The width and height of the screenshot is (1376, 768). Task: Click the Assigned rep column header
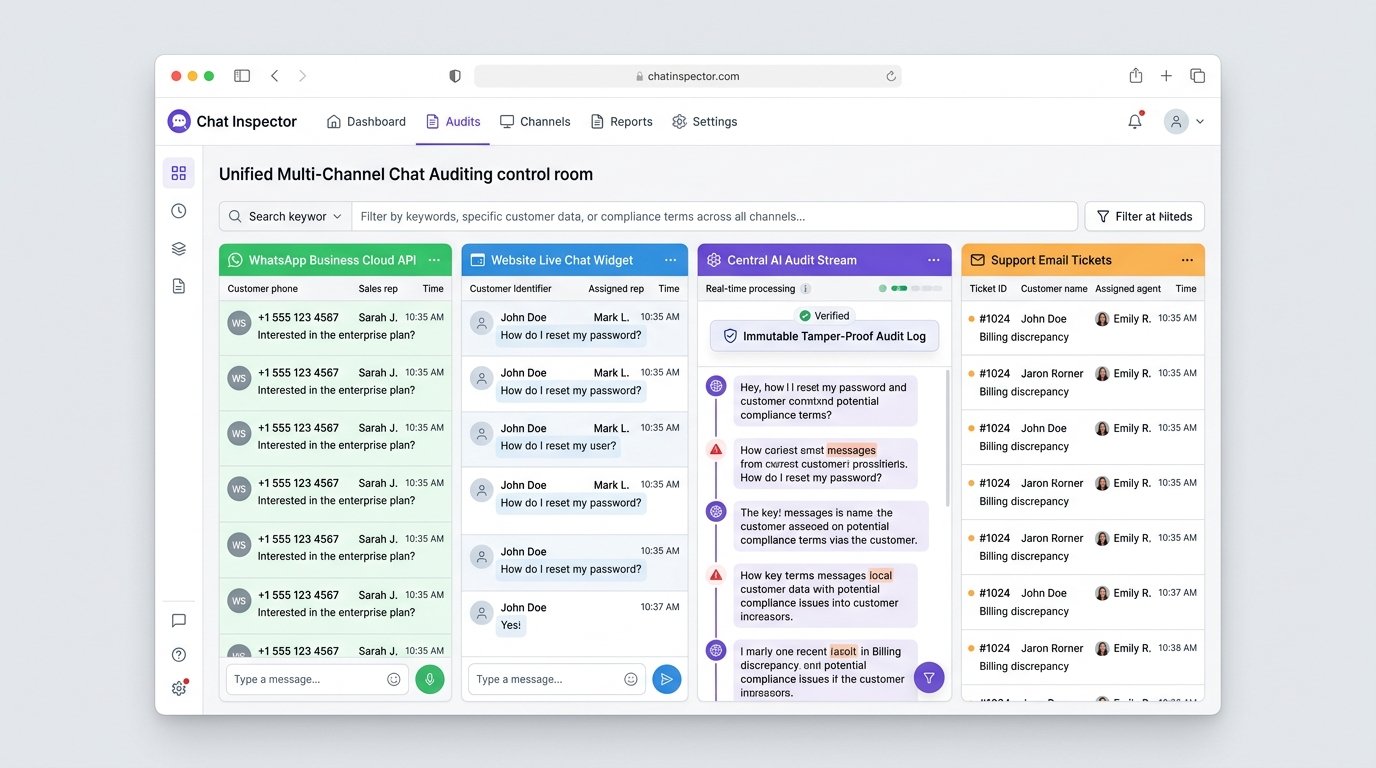tap(616, 289)
